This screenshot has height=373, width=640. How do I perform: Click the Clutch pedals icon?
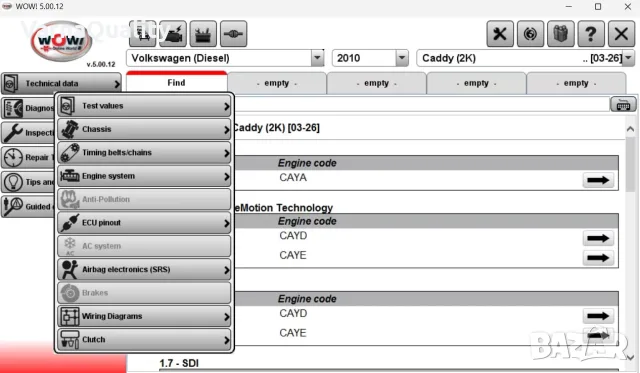[x=69, y=340]
